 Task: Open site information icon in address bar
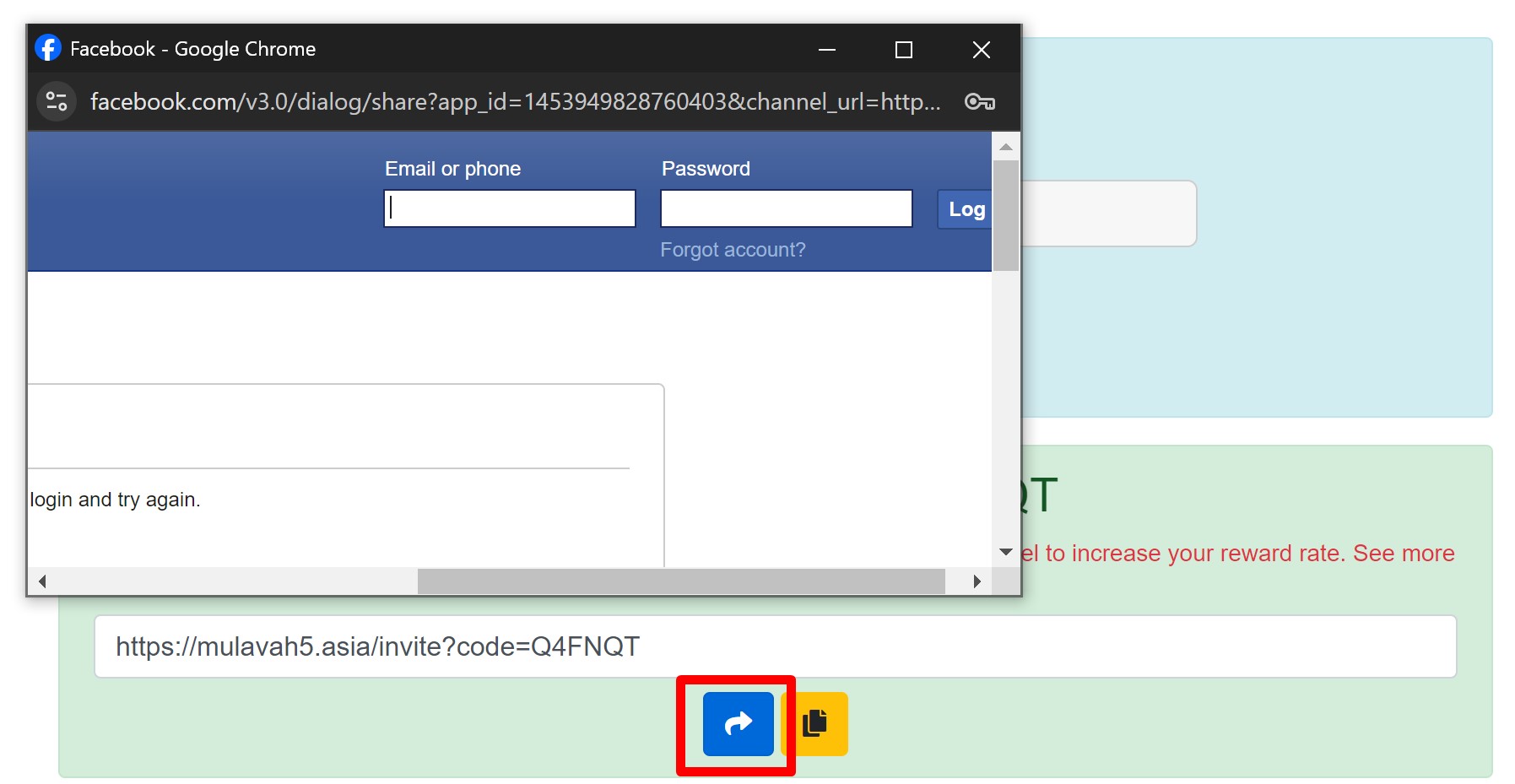coord(57,101)
